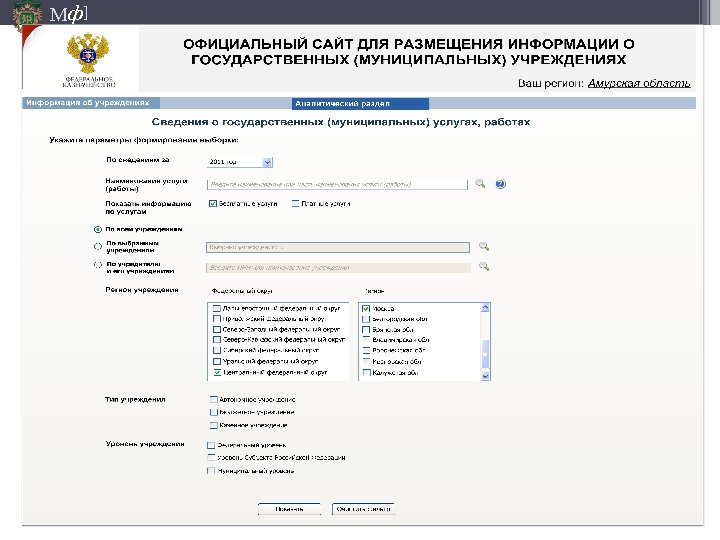Click magnifier next to founder INN field
This screenshot has width=720, height=540.
[x=484, y=266]
